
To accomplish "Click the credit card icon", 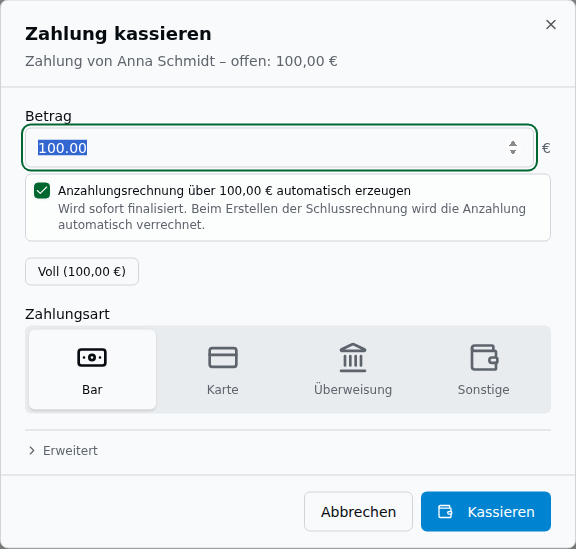I will point(223,357).
